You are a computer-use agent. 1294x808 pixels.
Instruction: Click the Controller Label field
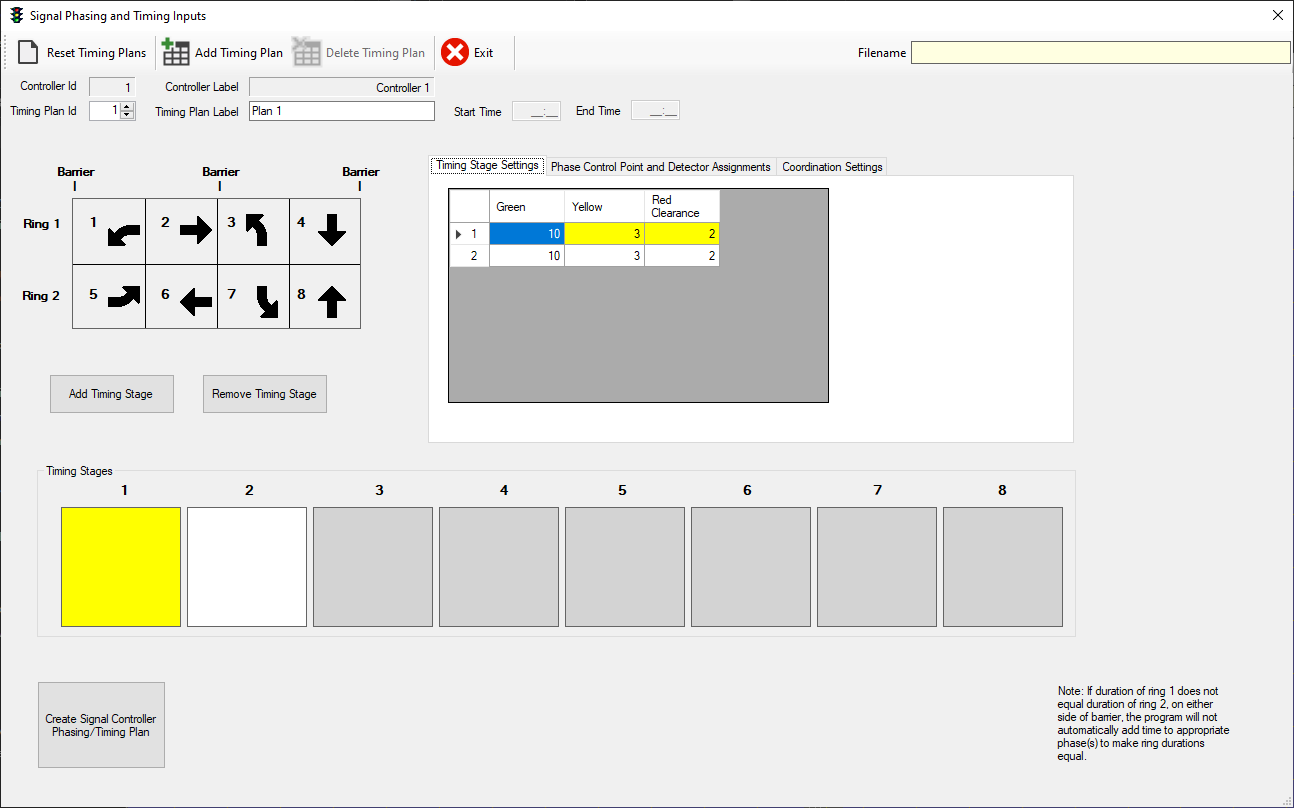click(342, 87)
